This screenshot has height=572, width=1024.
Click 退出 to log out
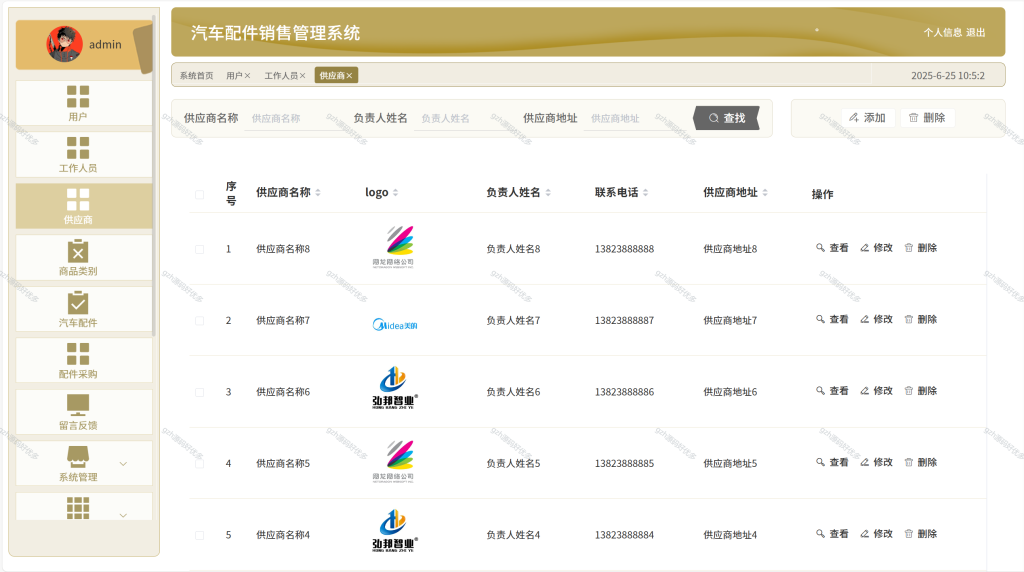coord(976,32)
